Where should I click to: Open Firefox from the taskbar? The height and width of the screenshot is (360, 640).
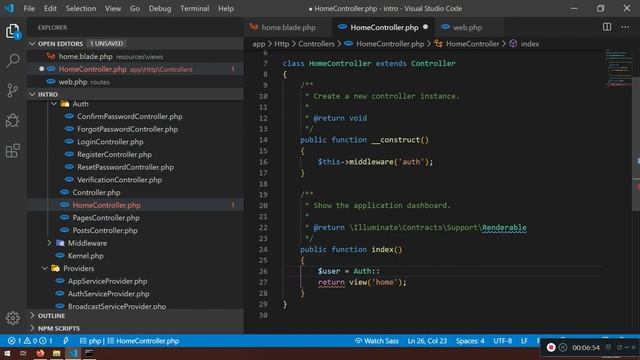pyautogui.click(x=40, y=353)
